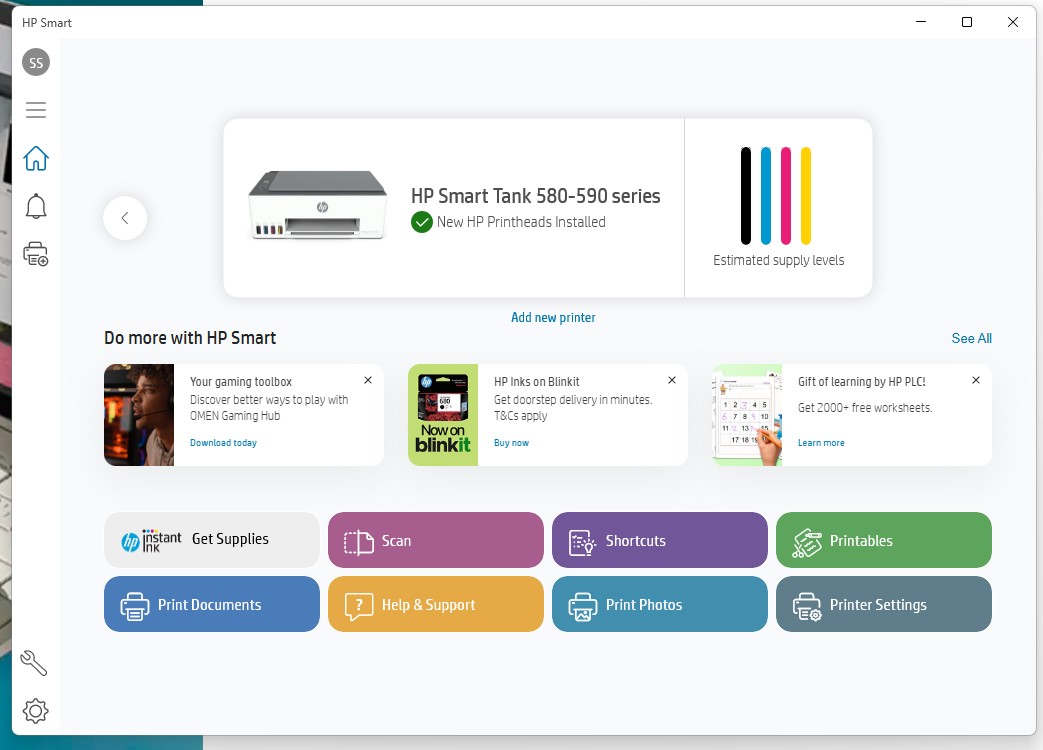Click the SS account avatar
1043x750 pixels.
pyautogui.click(x=36, y=62)
